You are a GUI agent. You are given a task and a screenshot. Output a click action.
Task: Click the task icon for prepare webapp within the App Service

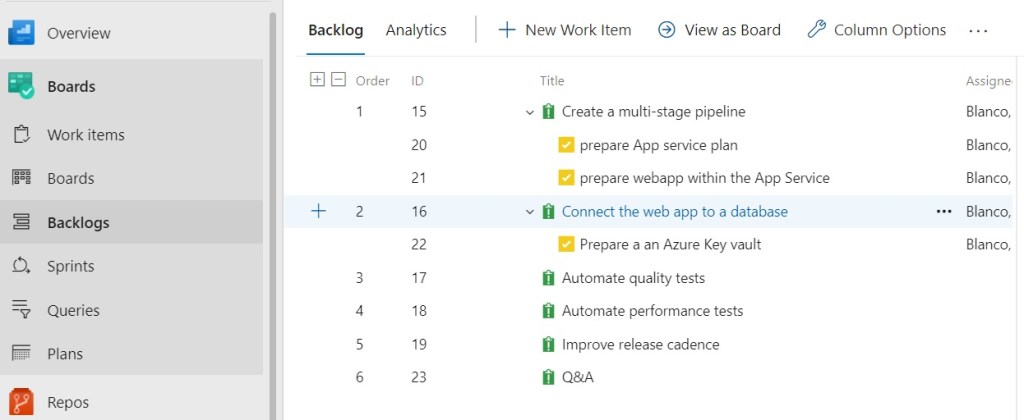click(x=566, y=178)
